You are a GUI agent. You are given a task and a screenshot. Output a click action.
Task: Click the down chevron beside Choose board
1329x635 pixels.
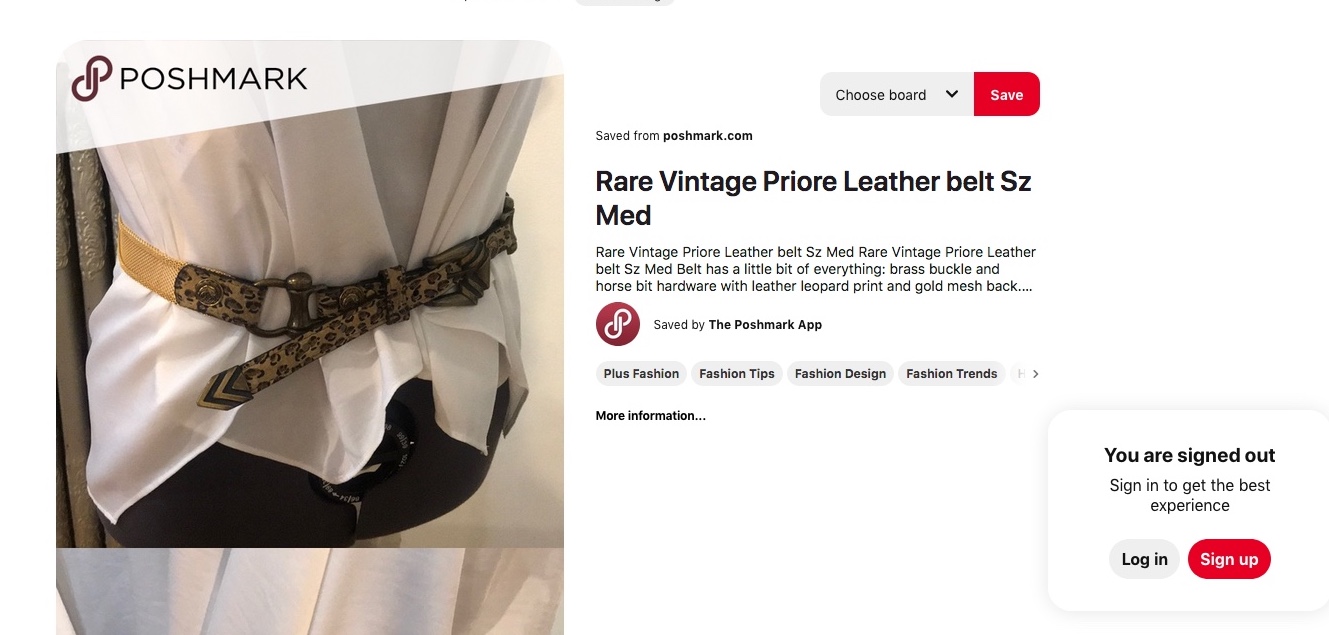point(952,94)
